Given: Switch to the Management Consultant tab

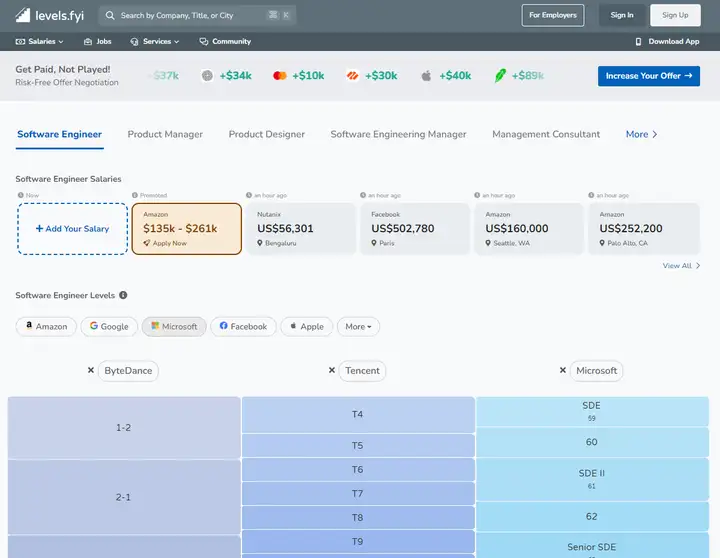Looking at the screenshot, I should [x=546, y=134].
